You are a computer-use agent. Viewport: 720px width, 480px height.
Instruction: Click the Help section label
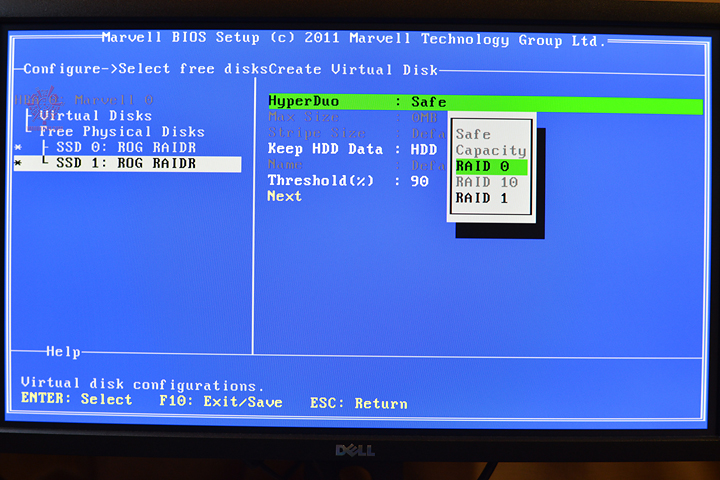pos(63,352)
